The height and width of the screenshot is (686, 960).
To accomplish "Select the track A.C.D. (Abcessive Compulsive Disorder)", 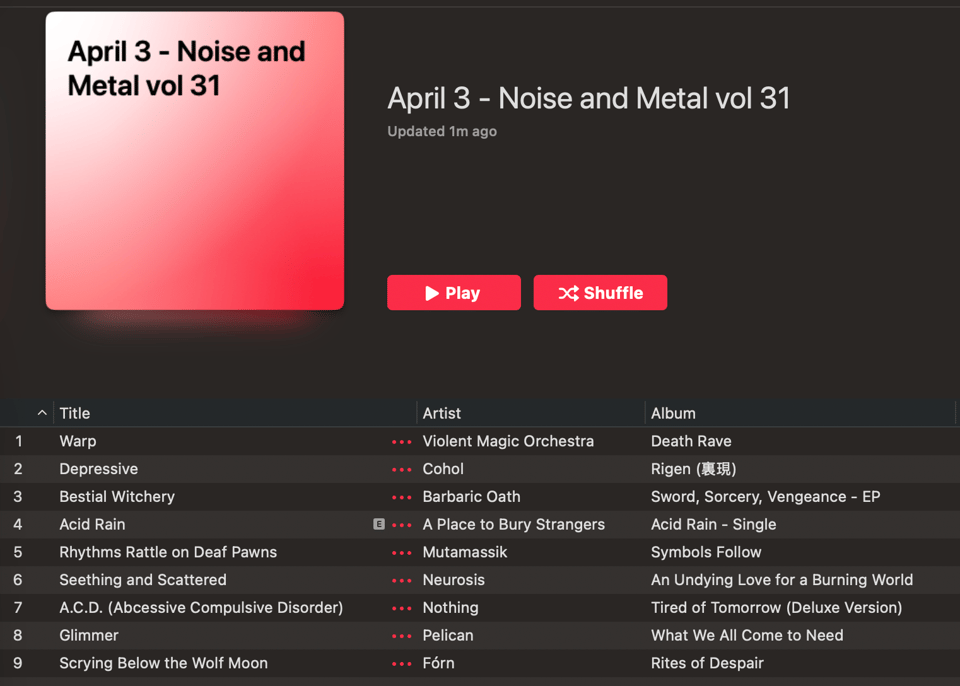I will pyautogui.click(x=201, y=608).
